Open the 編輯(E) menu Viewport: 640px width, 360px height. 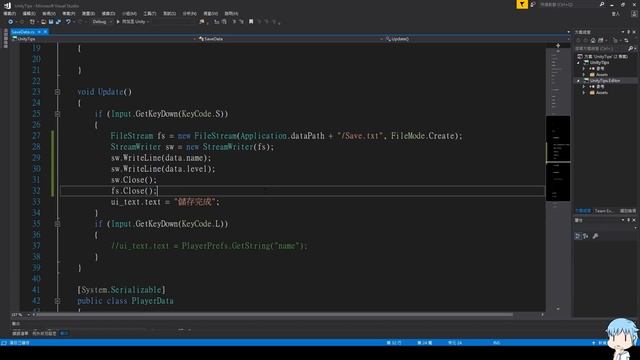coord(29,13)
